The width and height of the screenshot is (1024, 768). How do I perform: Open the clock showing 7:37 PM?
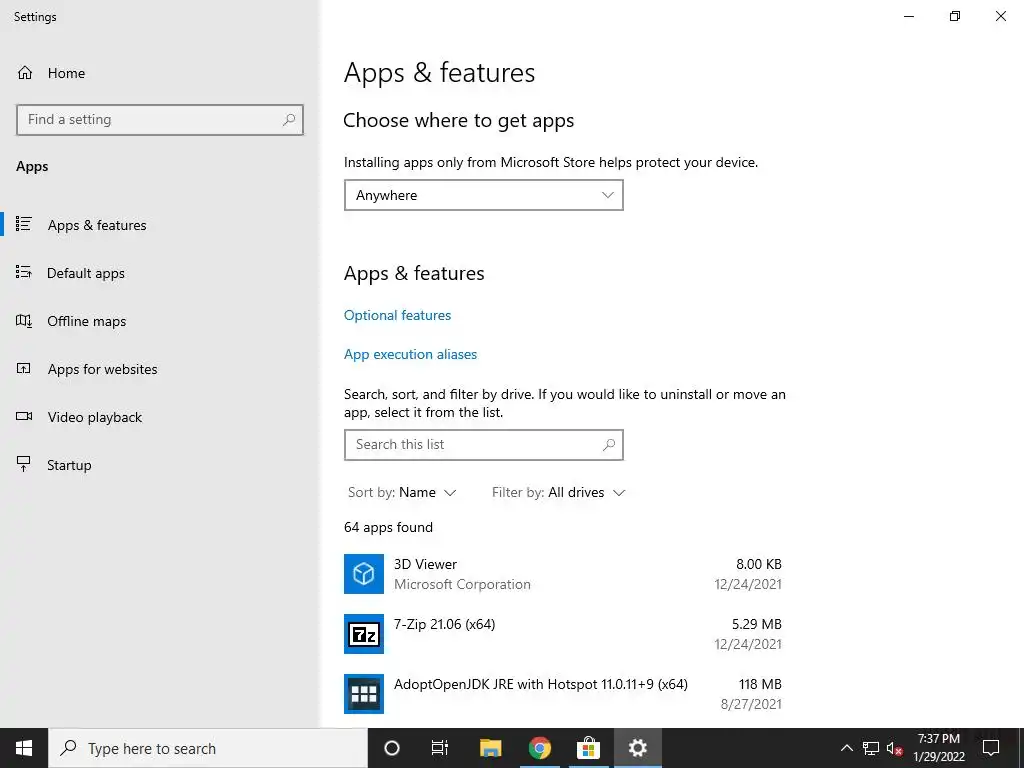point(939,748)
